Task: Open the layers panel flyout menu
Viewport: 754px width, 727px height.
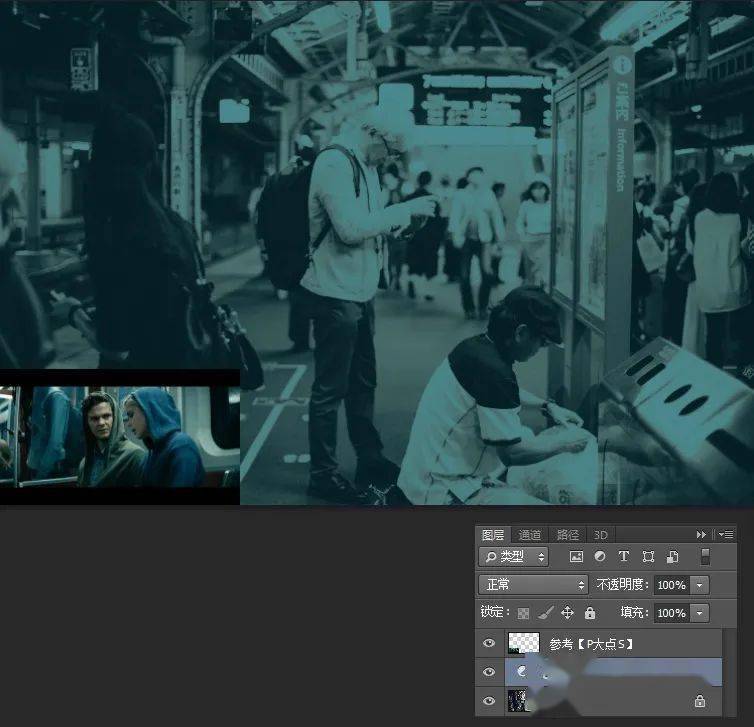Action: [726, 534]
